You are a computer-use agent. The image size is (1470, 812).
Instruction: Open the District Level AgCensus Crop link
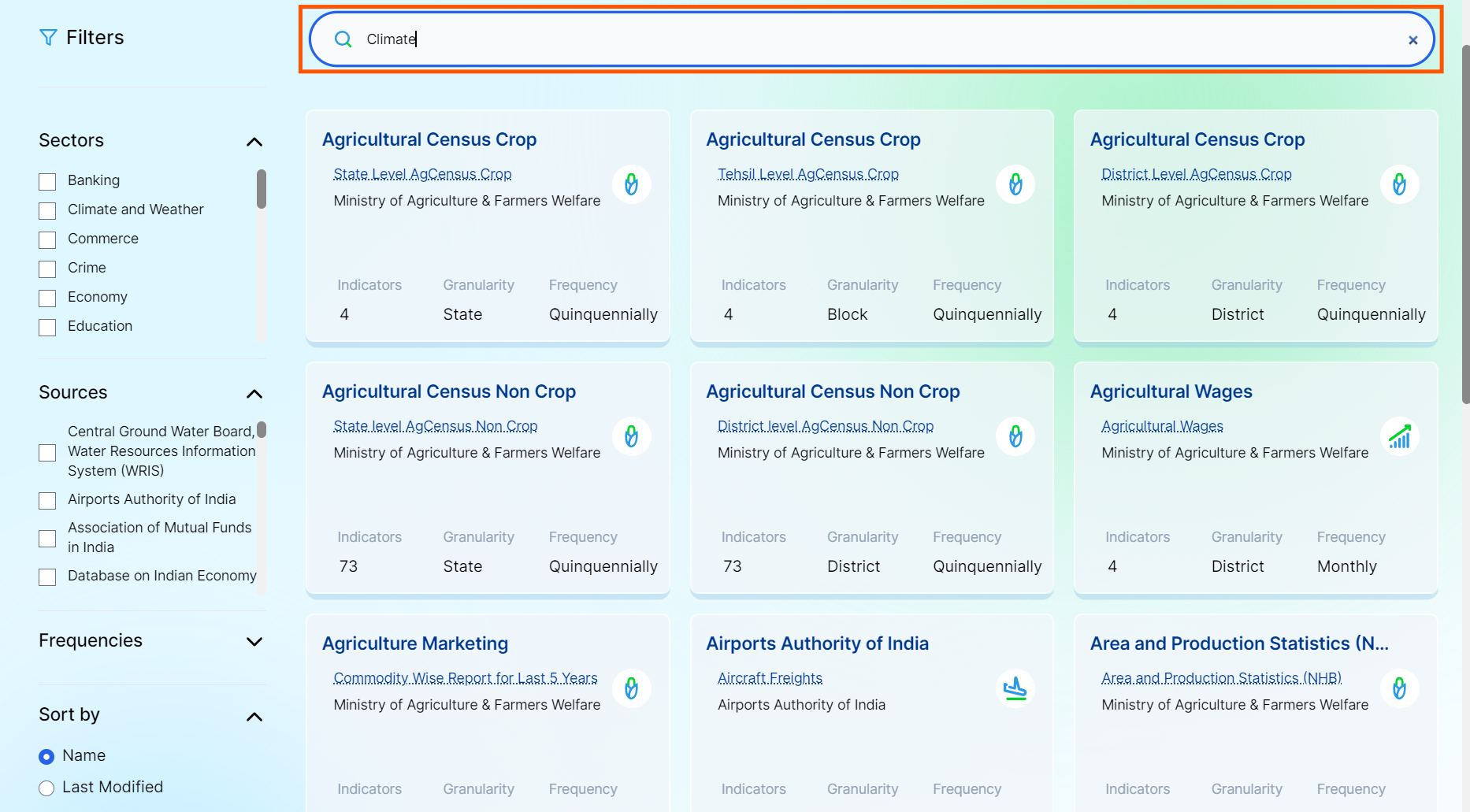[x=1196, y=174]
